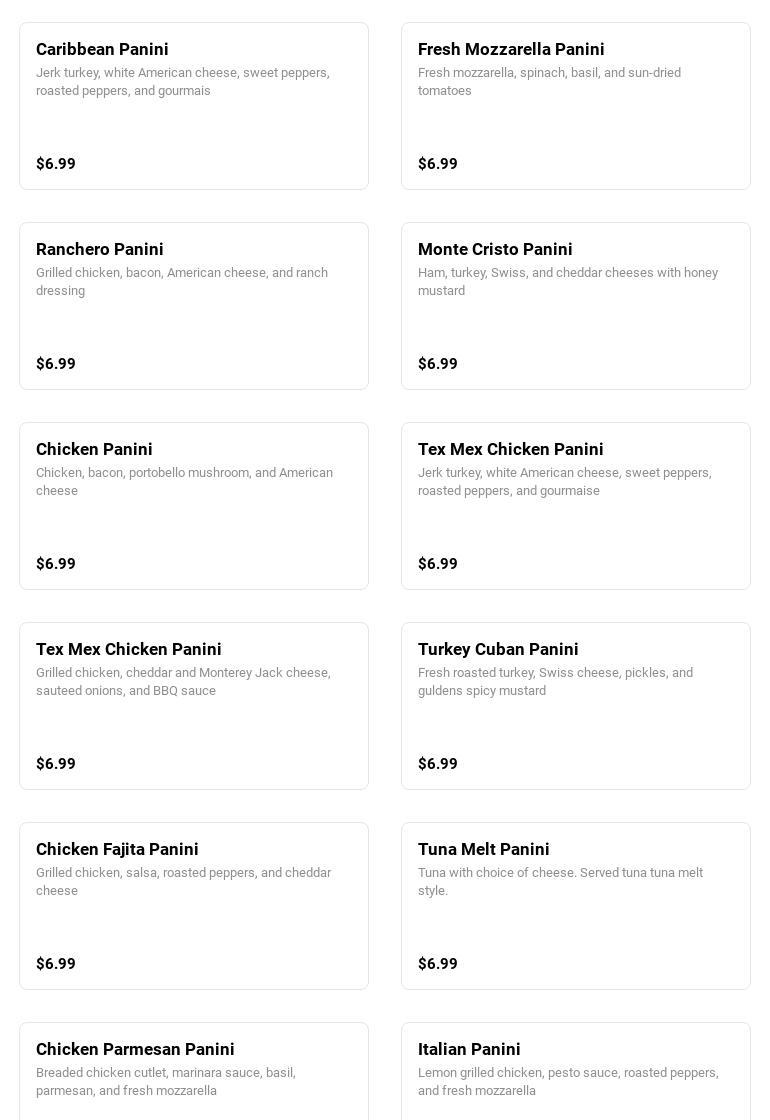Click the Italian Panini ingredients description
The width and height of the screenshot is (770, 1120).
[568, 1081]
